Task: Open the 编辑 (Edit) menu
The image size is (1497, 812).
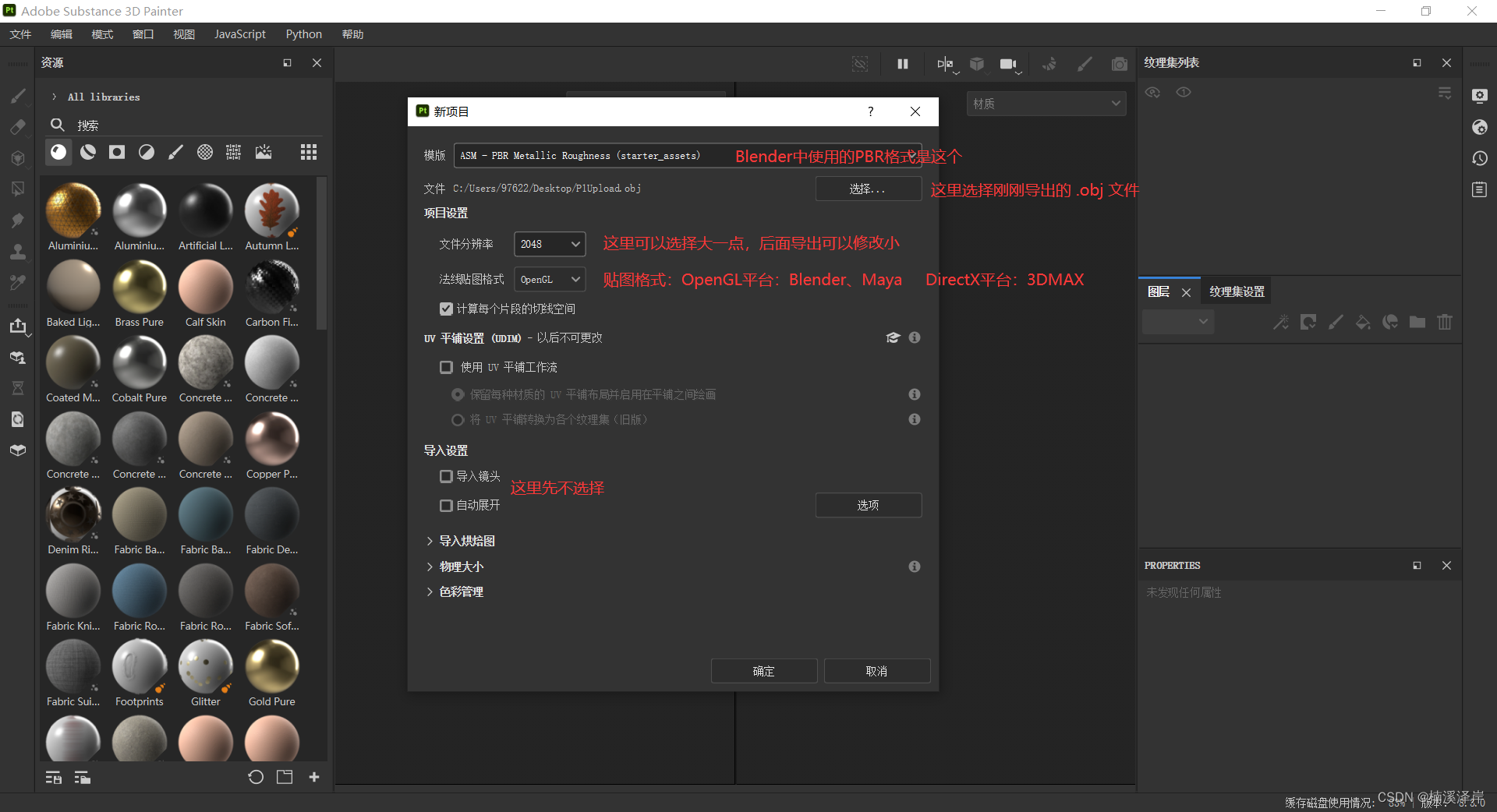Action: tap(61, 34)
